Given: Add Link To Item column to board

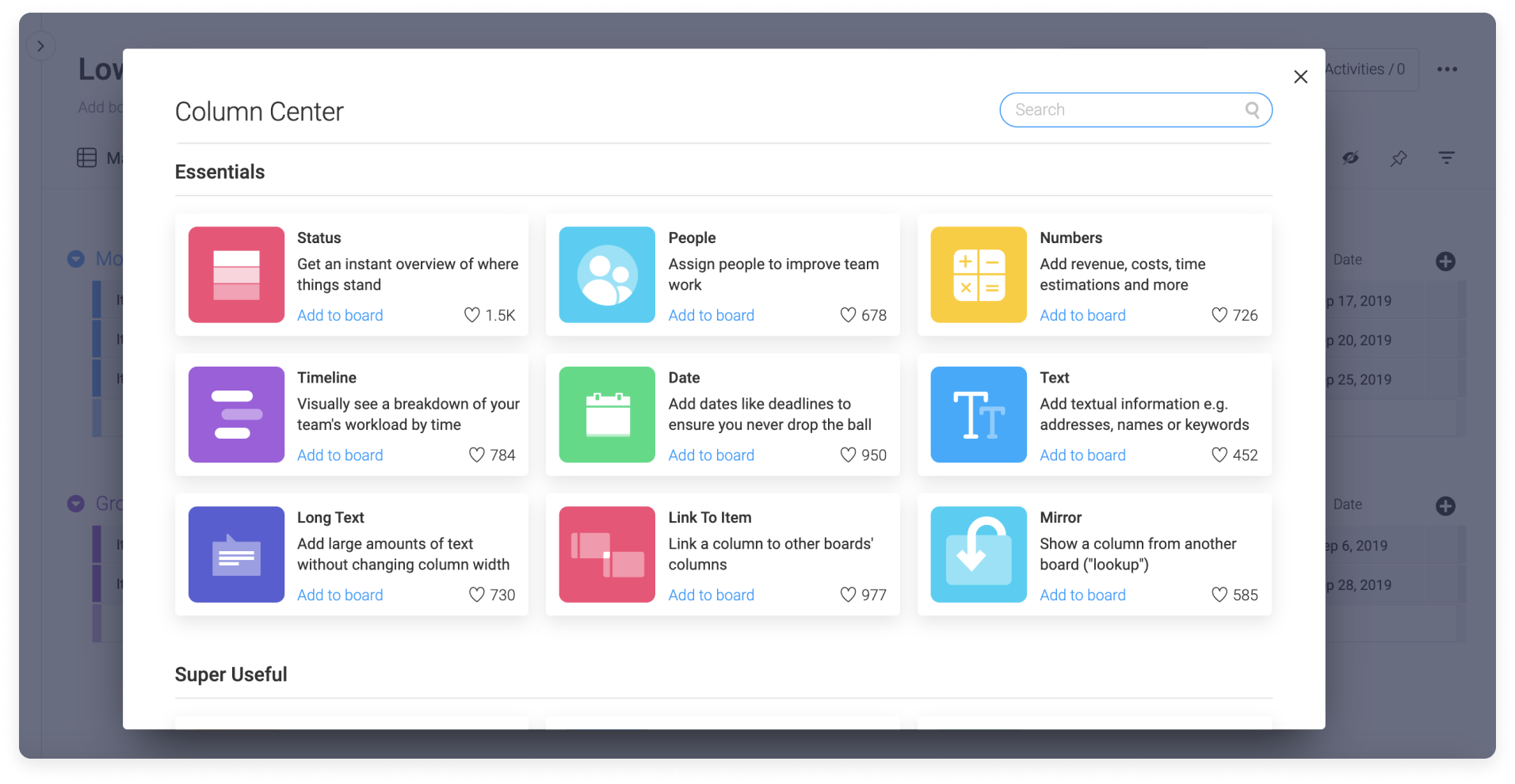Looking at the screenshot, I should click(712, 595).
